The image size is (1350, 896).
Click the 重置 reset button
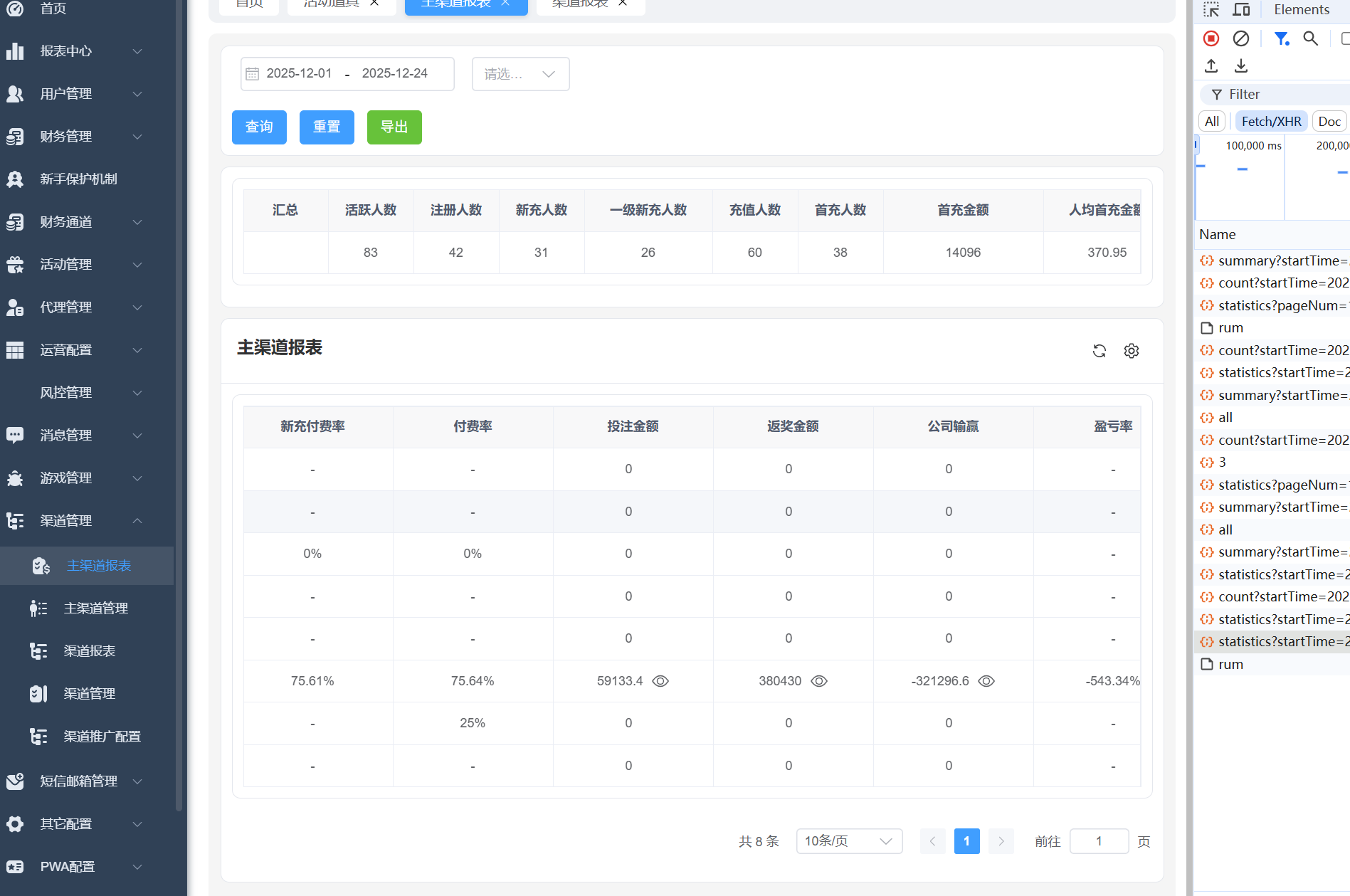327,127
